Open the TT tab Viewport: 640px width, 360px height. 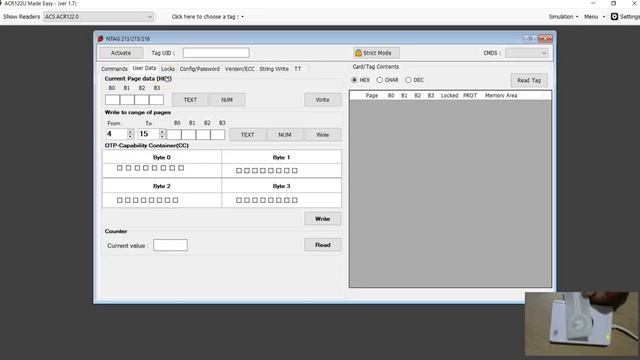tap(298, 69)
